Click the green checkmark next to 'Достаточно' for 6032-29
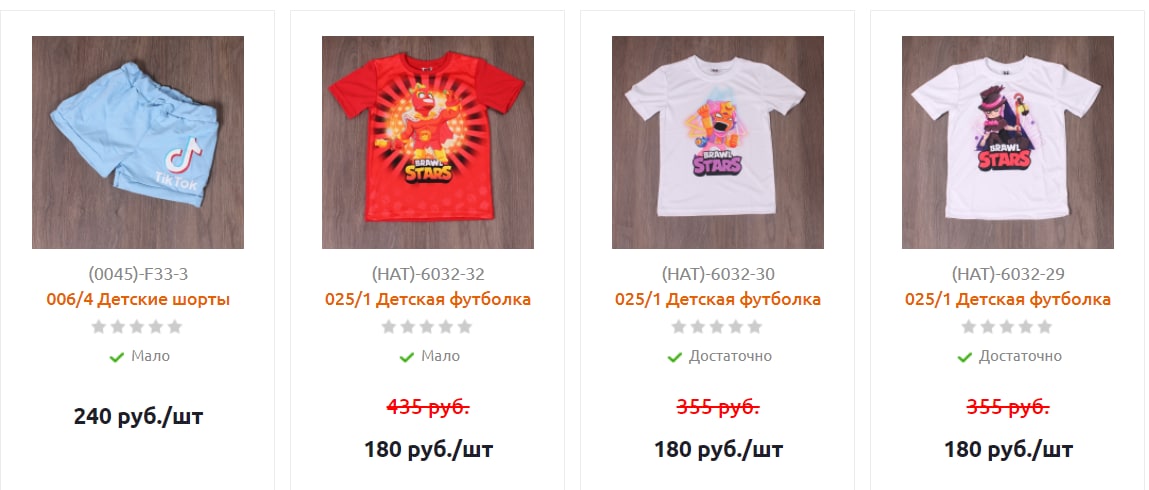1149x490 pixels. click(964, 357)
